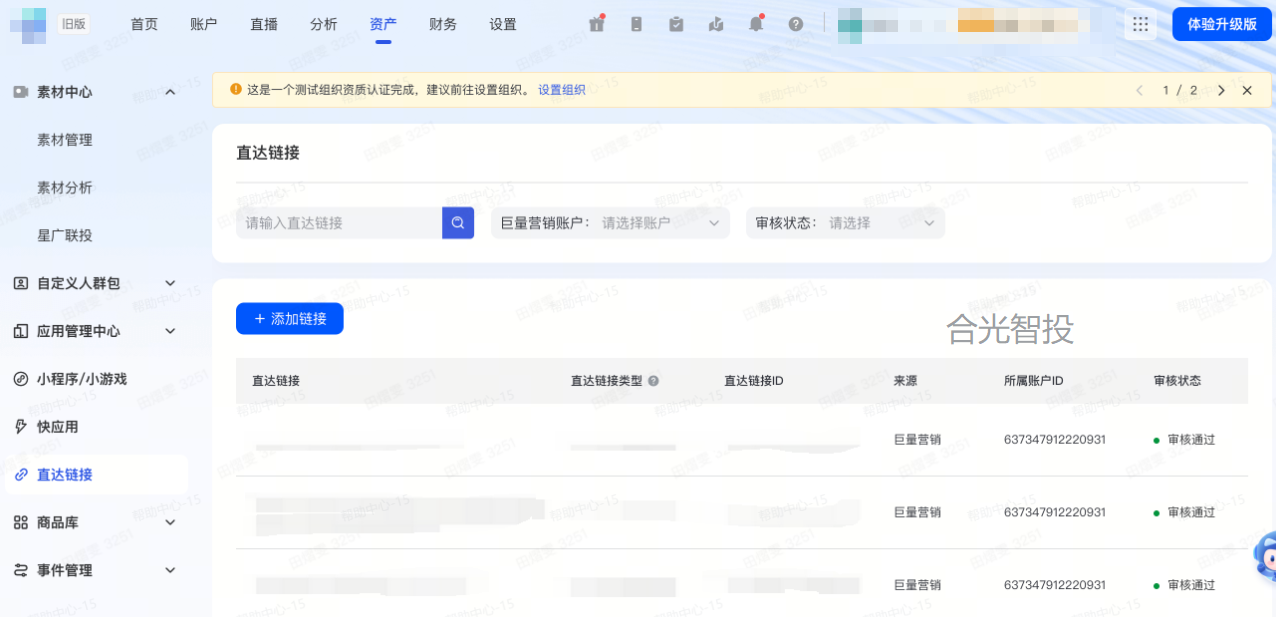Click the 素材中心 video camera icon
This screenshot has height=617, width=1276.
click(20, 92)
